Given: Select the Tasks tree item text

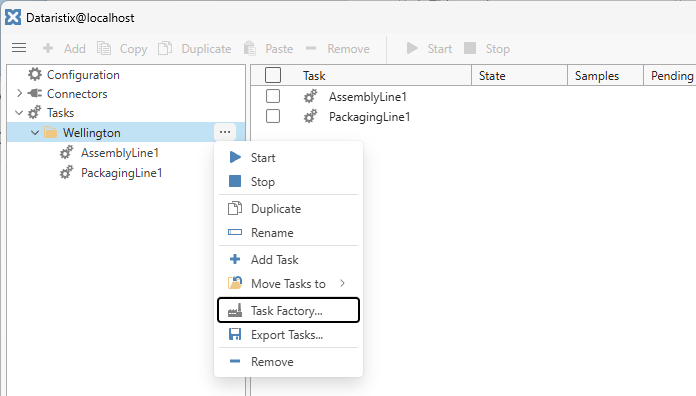Looking at the screenshot, I should pyautogui.click(x=60, y=113).
